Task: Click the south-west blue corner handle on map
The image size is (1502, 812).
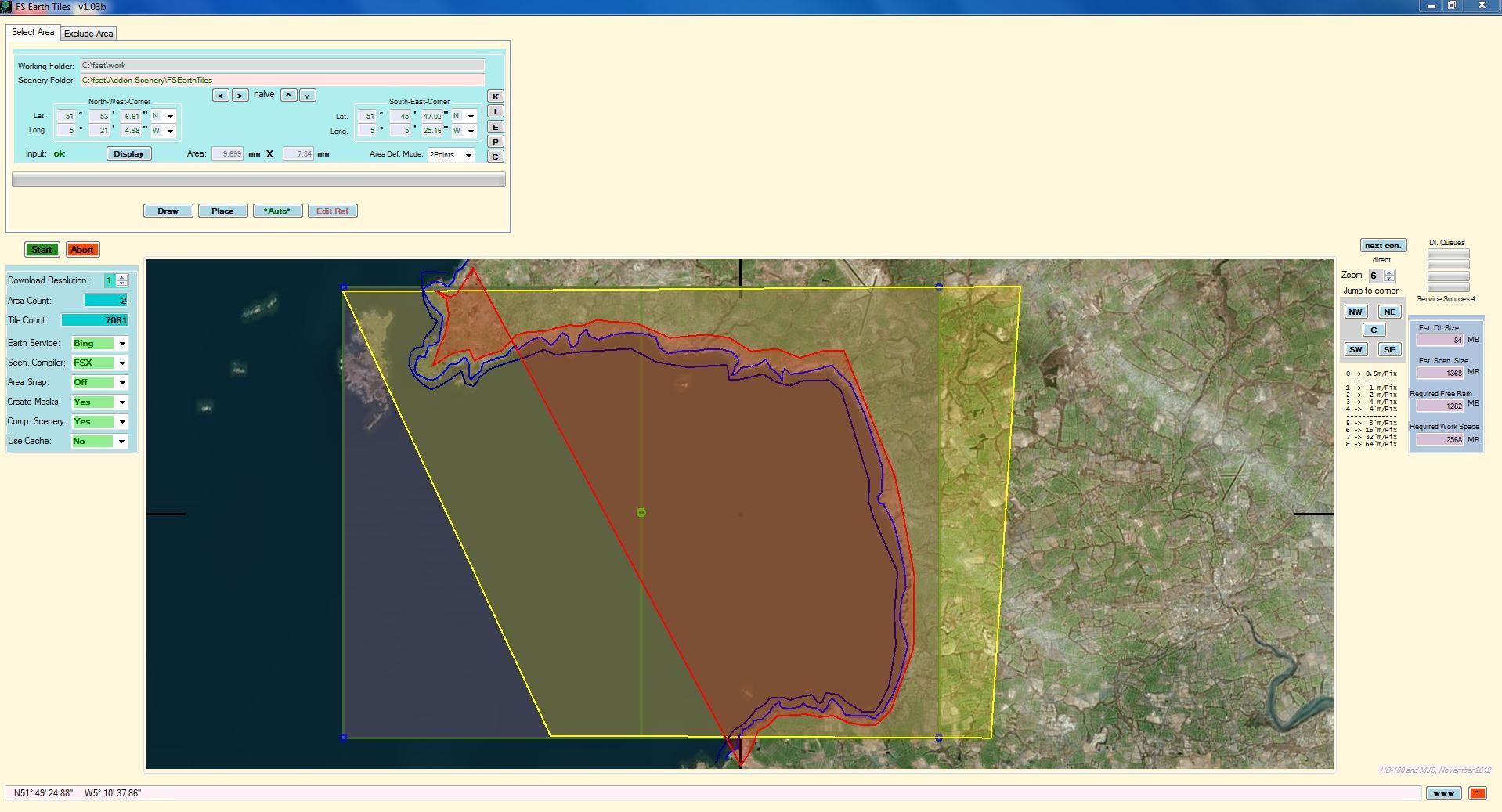Action: [344, 738]
